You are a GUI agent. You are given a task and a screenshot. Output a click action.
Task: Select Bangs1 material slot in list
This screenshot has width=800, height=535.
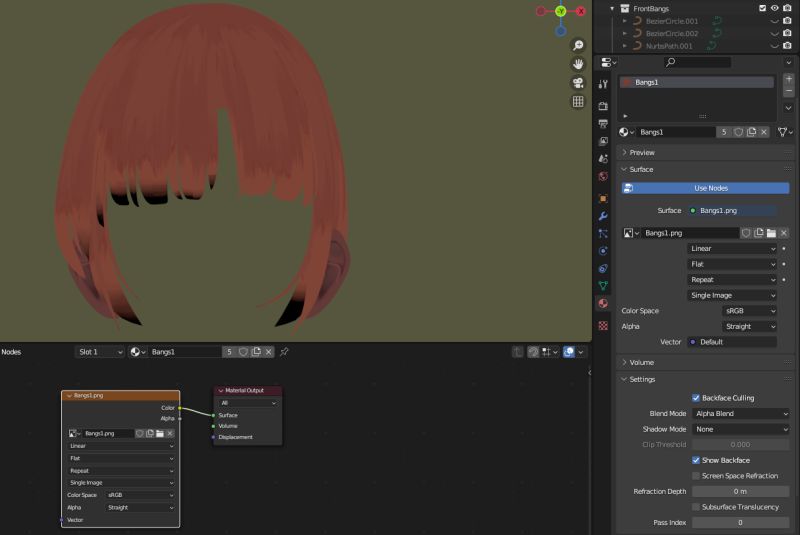[696, 82]
